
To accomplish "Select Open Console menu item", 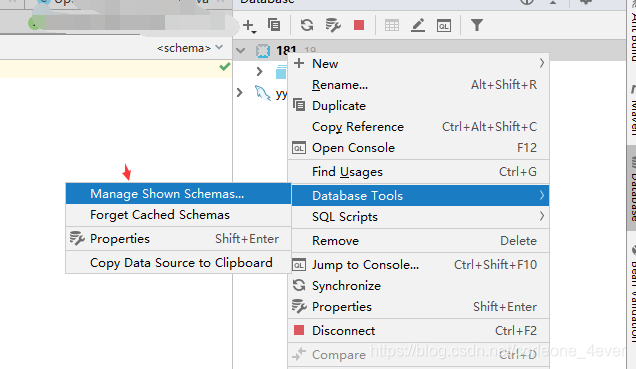I will pyautogui.click(x=418, y=148).
